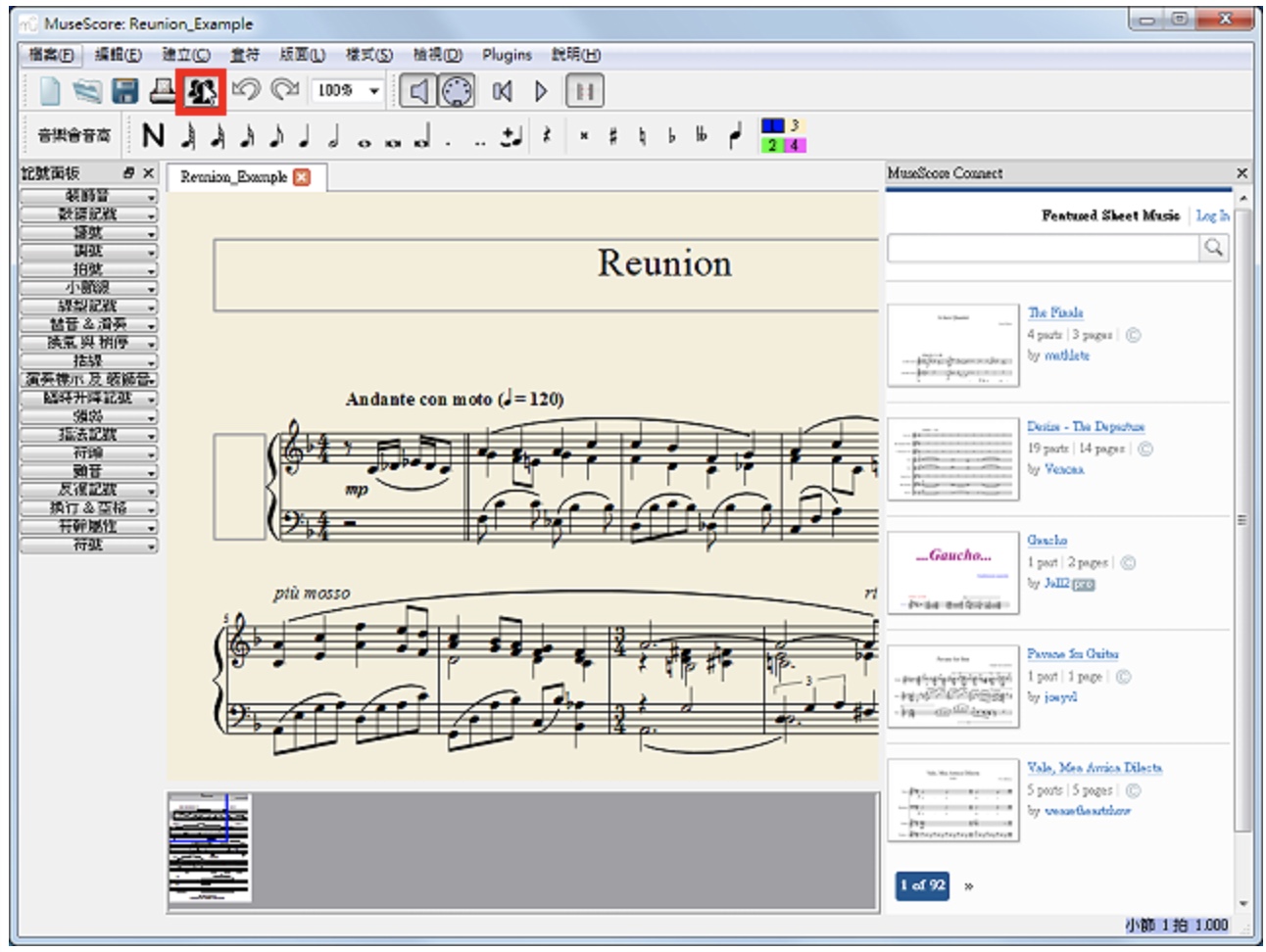The image size is (1266, 952).
Task: Open the author link weaselheartshow
Action: 1087,811
